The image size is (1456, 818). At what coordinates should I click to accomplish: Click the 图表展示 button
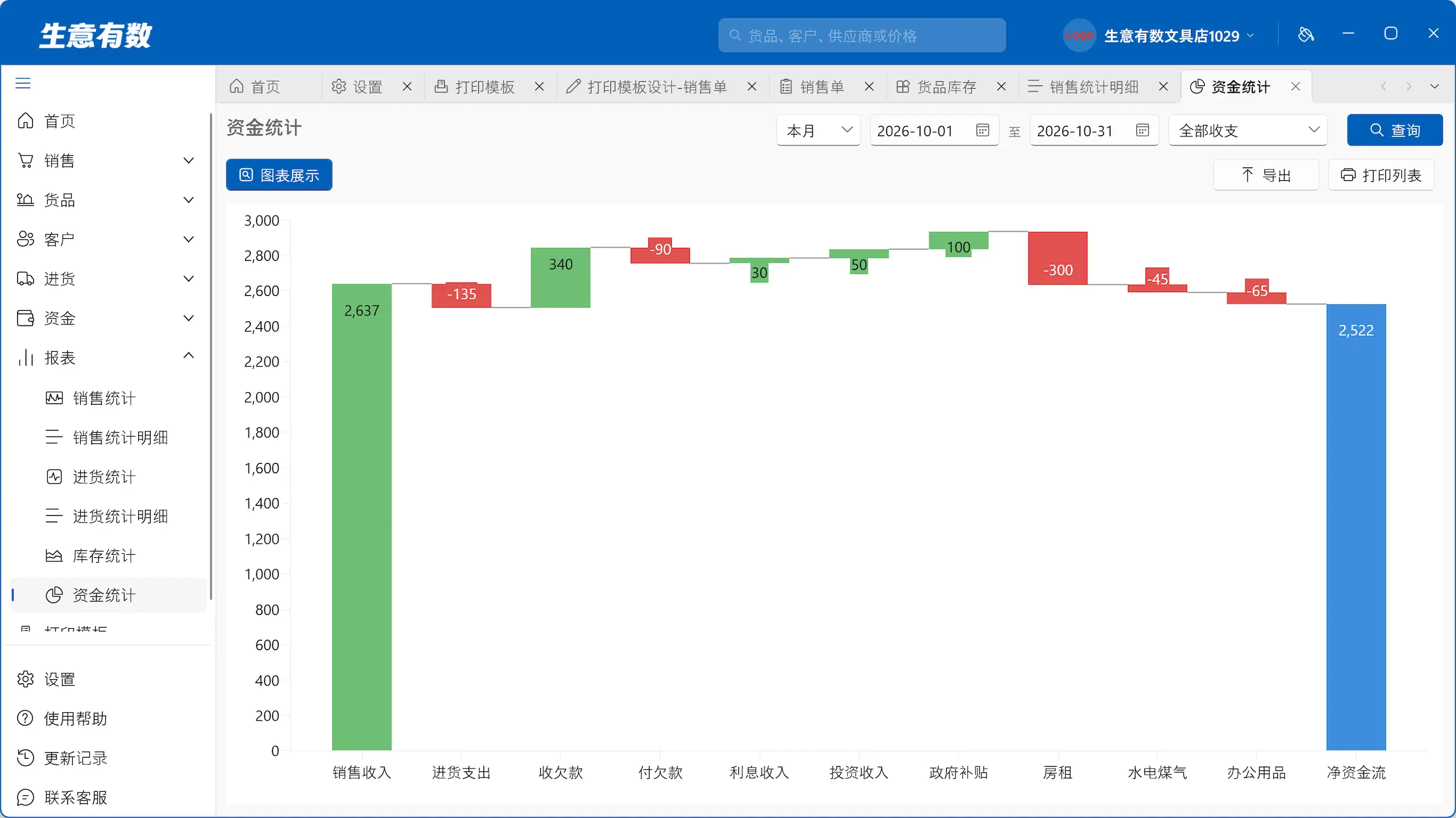pyautogui.click(x=279, y=175)
